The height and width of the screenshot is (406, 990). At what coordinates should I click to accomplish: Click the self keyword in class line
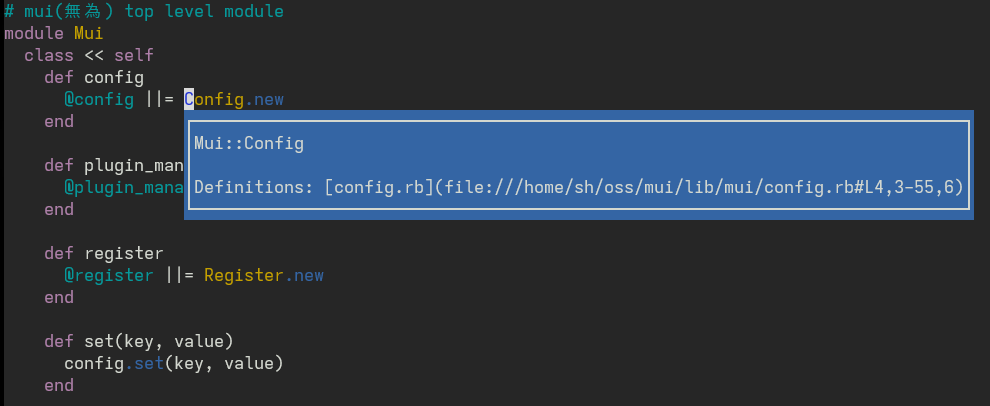134,55
